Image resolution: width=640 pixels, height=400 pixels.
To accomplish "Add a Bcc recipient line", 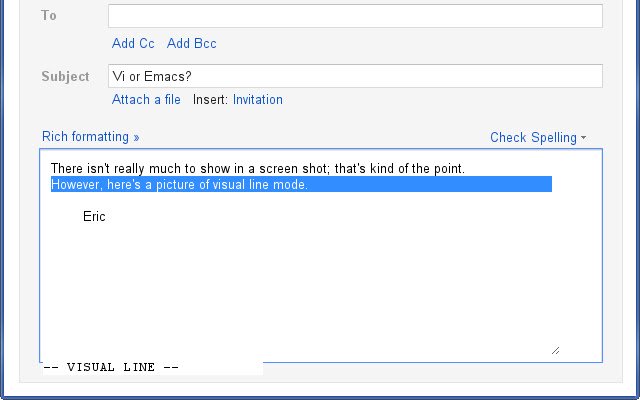I will point(191,43).
